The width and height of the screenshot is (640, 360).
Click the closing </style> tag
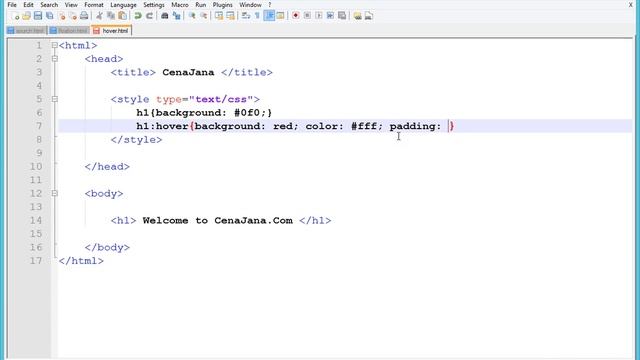pyautogui.click(x=136, y=140)
